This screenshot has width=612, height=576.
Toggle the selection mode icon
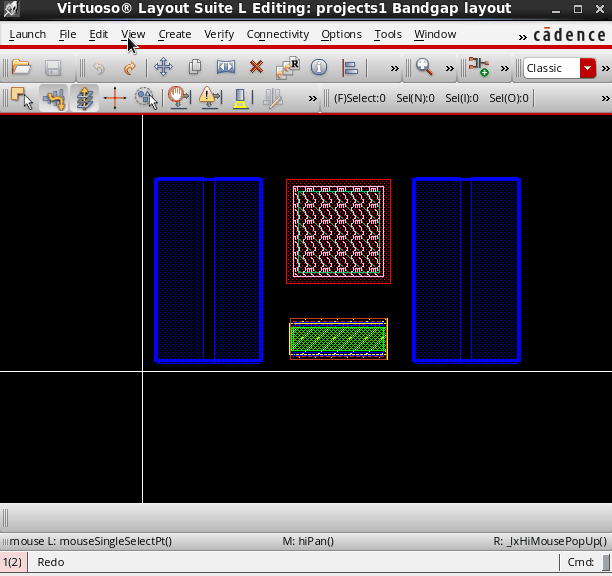coord(21,98)
